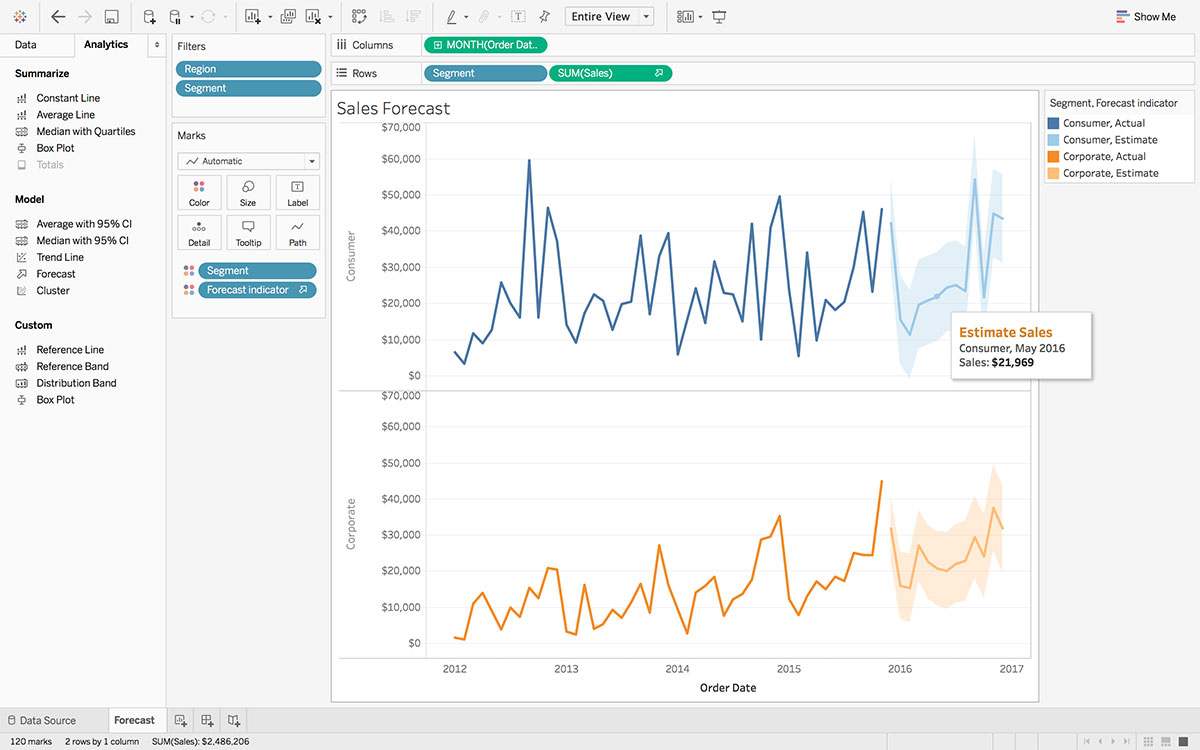The image size is (1200, 750).
Task: Duplicate the current sheet from toolbar
Action: point(288,17)
